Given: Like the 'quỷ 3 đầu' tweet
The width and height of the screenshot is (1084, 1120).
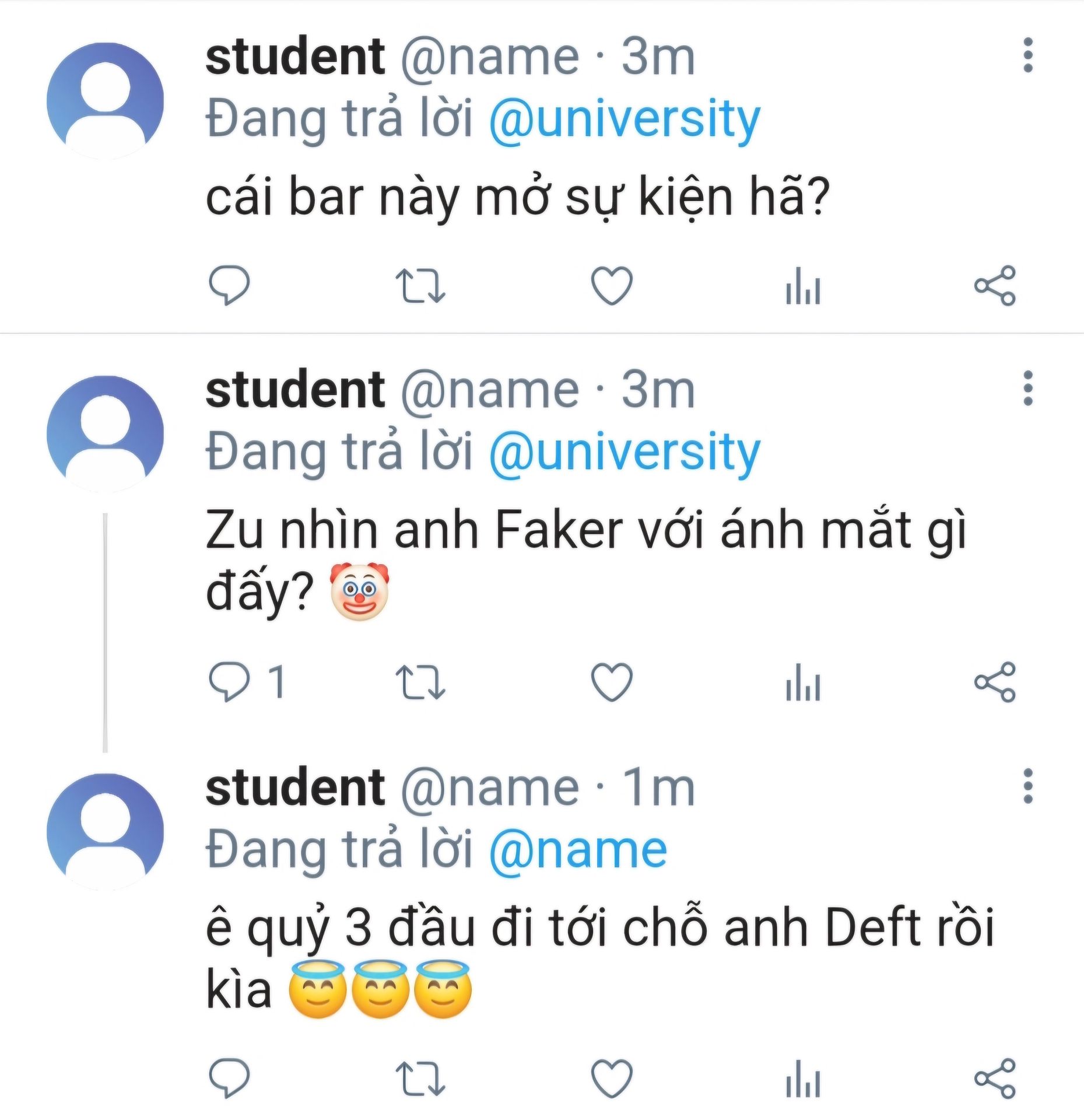Looking at the screenshot, I should coord(612,1077).
